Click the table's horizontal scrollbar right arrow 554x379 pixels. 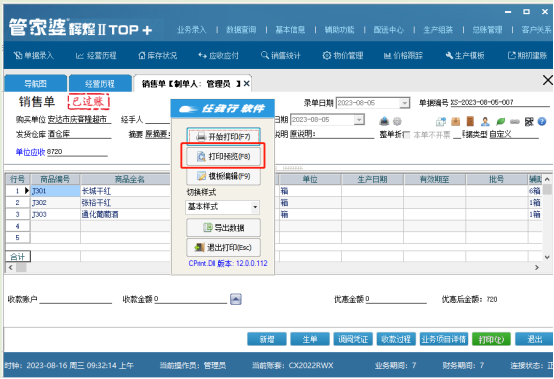[537, 267]
